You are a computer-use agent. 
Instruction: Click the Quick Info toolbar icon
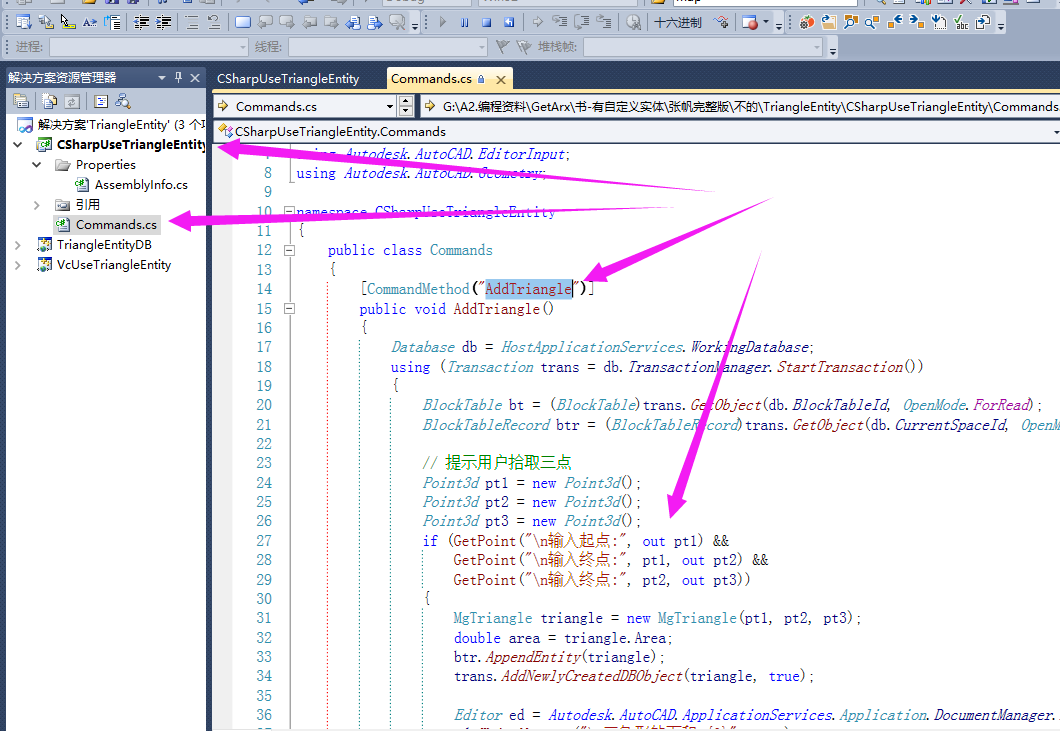point(68,22)
